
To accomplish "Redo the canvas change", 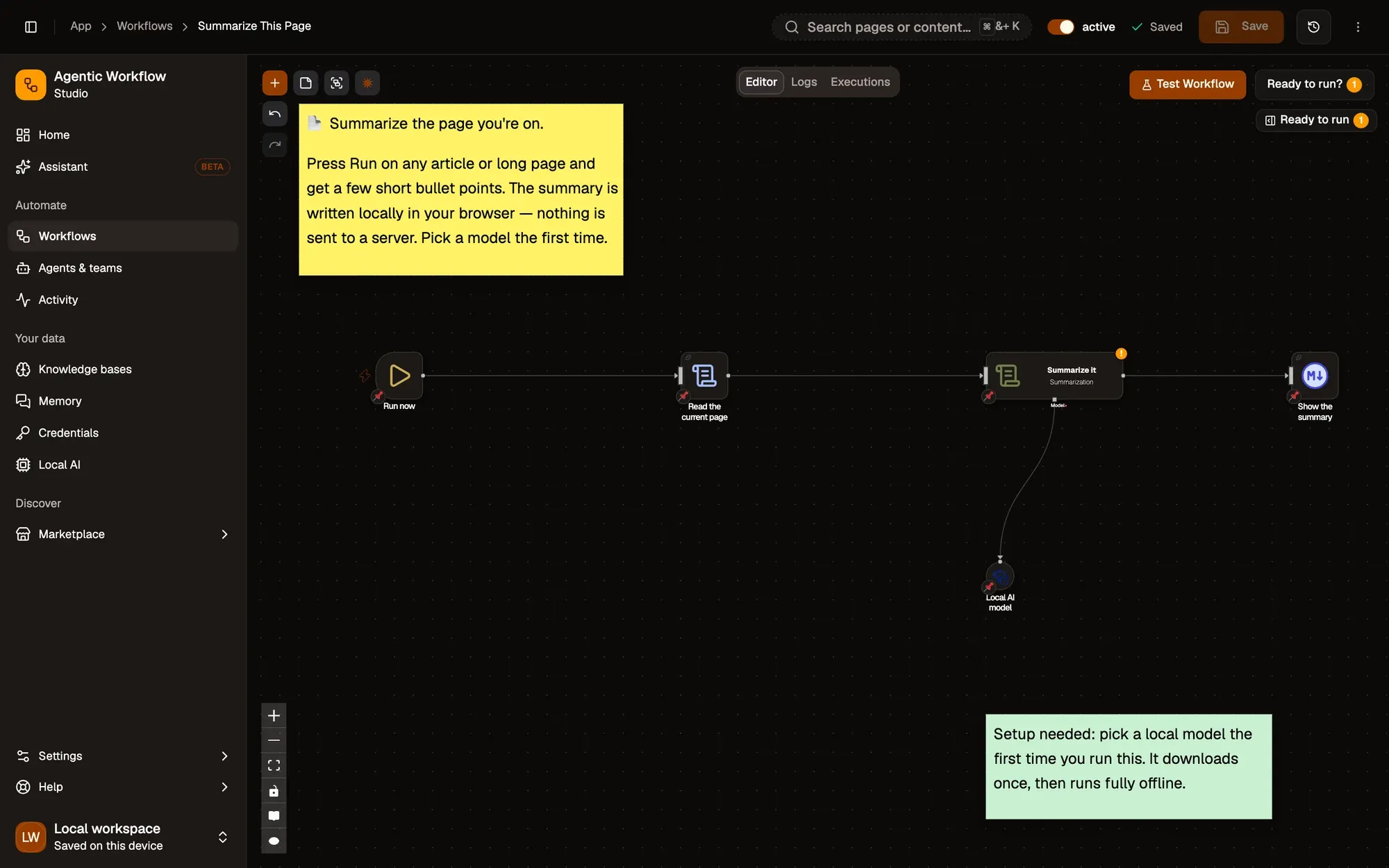I will [x=274, y=144].
